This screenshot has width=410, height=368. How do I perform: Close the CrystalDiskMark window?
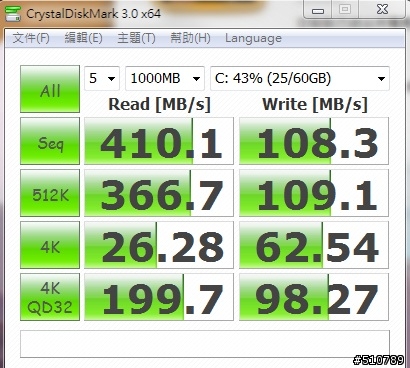click(382, 10)
